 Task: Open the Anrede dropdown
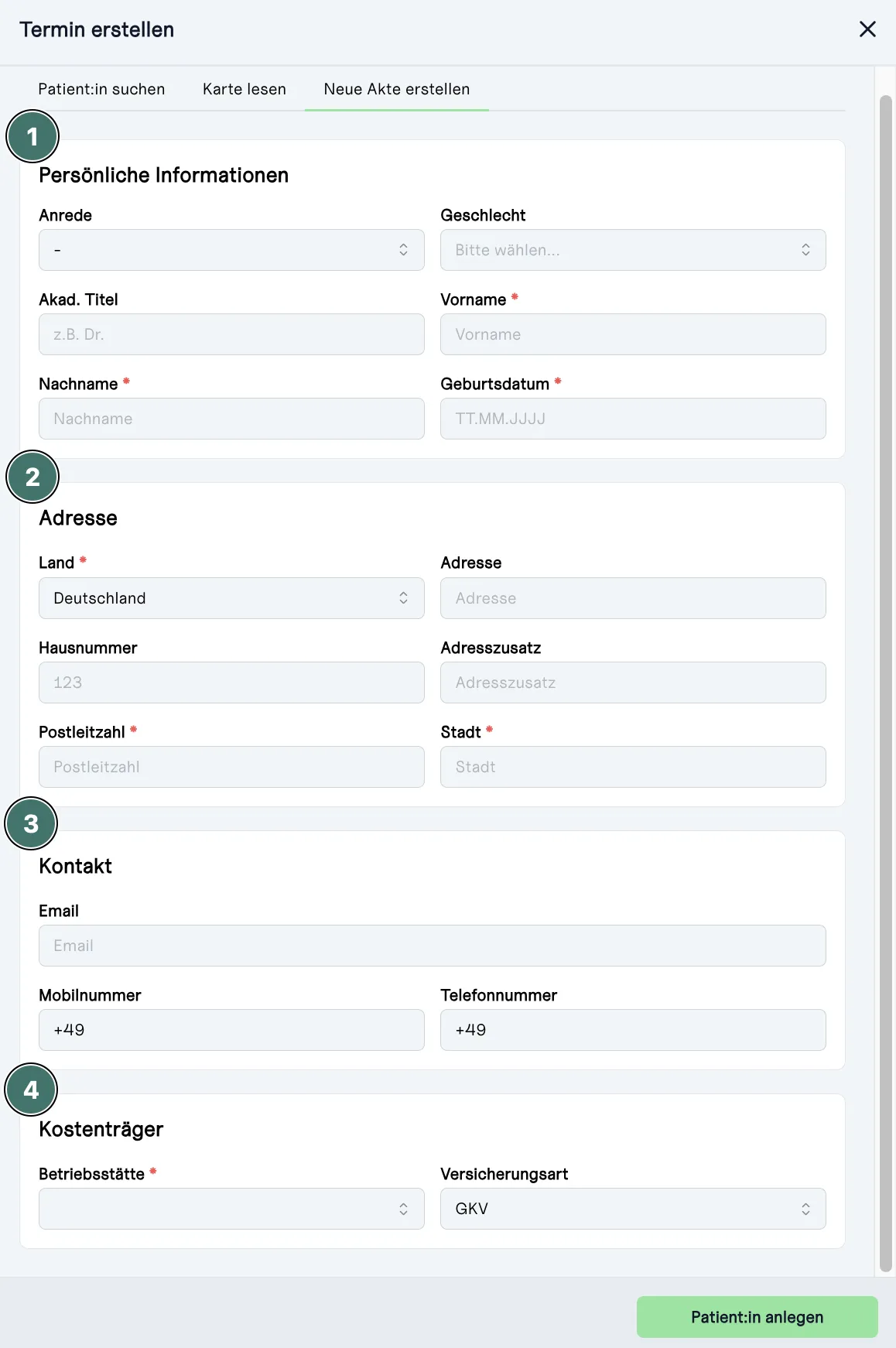[x=231, y=250]
